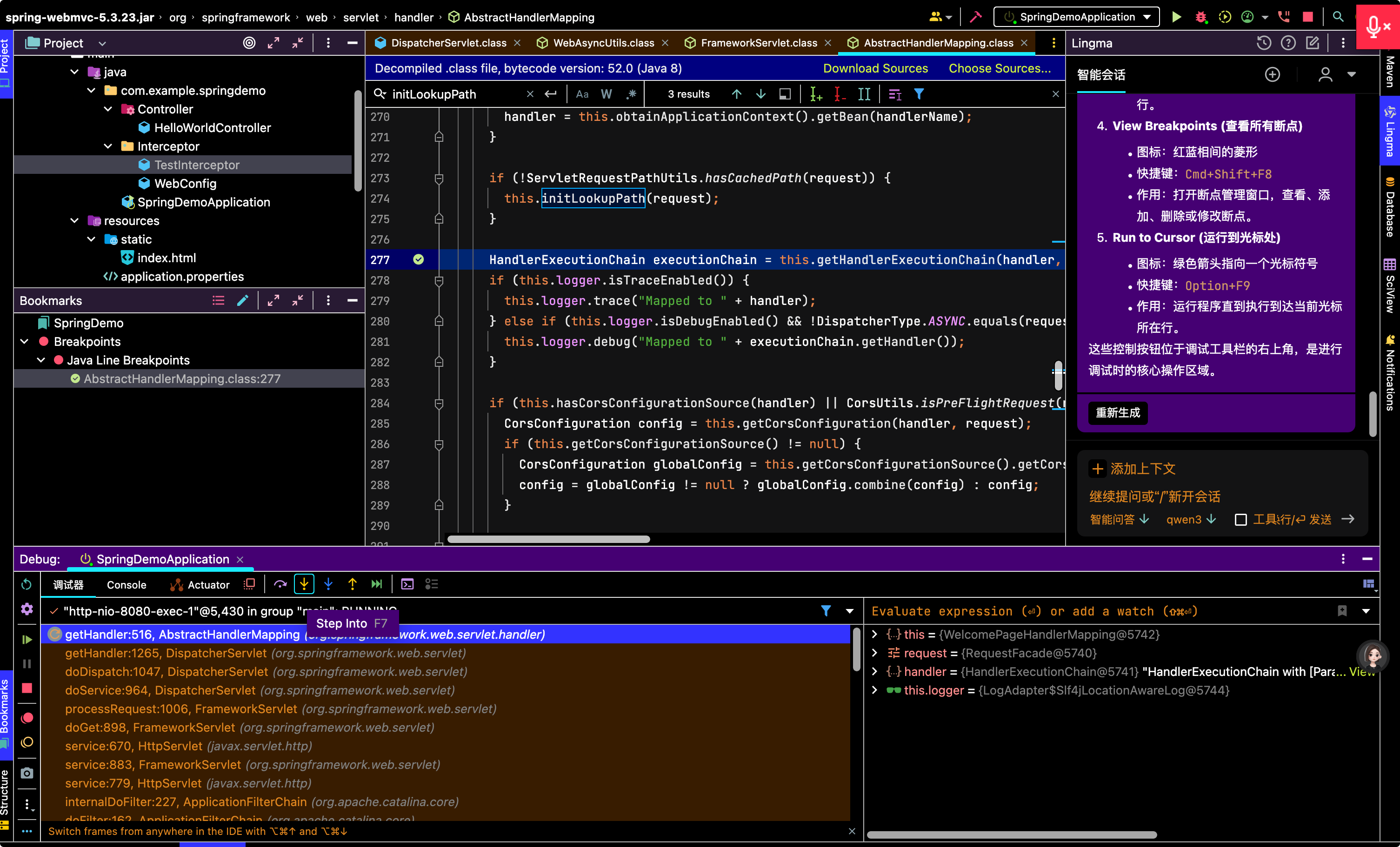Image resolution: width=1400 pixels, height=847 pixels.
Task: Click the Step Out arrow icon
Action: 352,584
